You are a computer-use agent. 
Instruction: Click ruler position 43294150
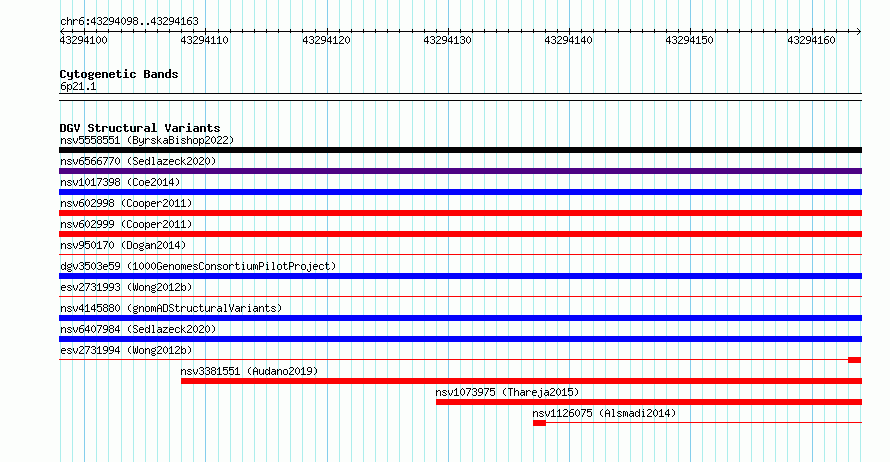point(690,40)
